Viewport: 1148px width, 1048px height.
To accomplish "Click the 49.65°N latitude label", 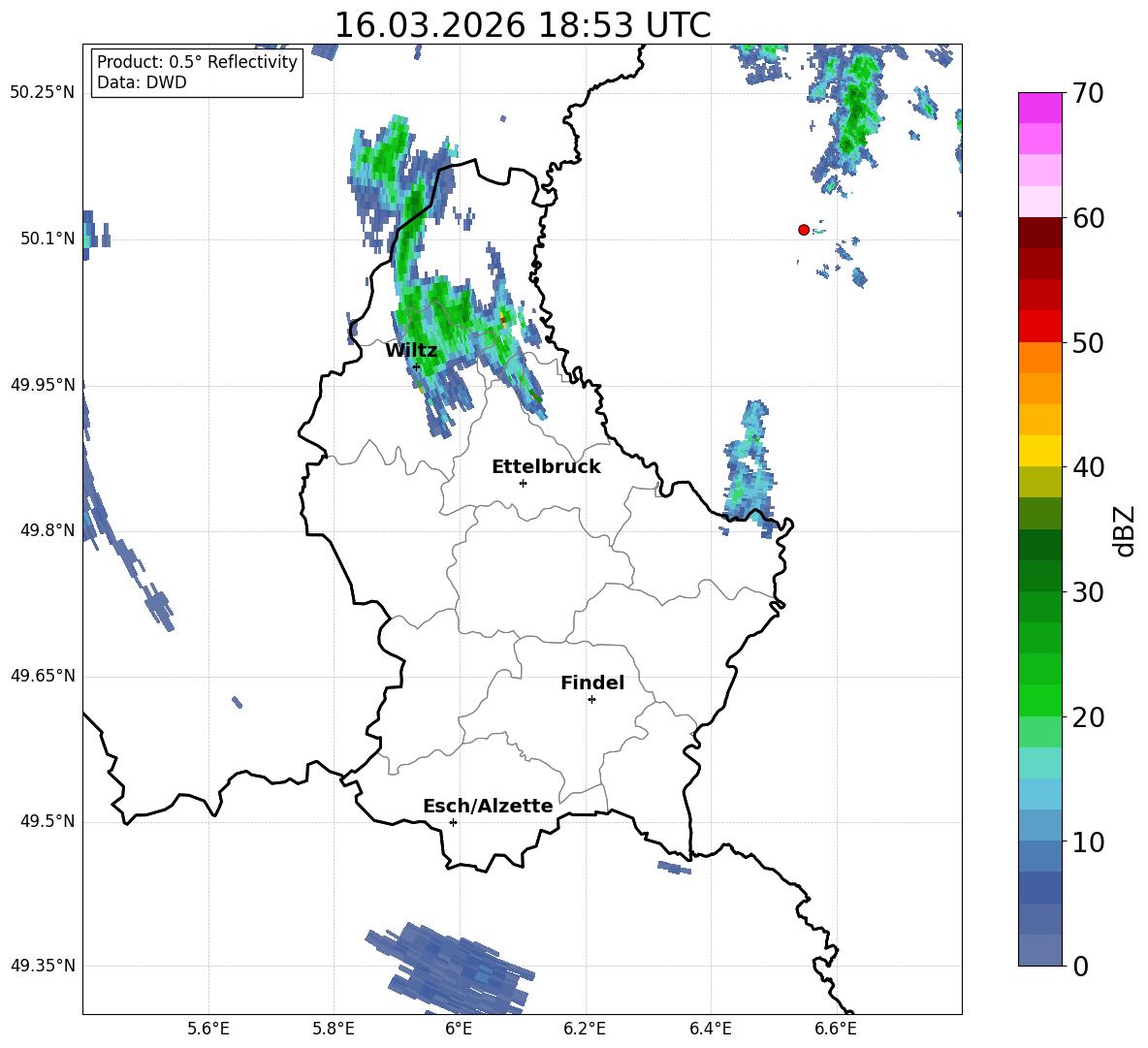I will coord(43,675).
